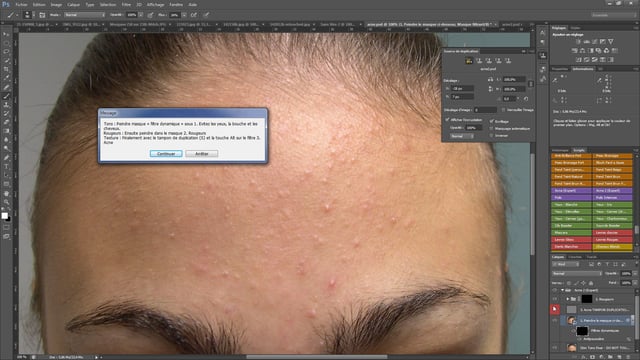
Task: Open layer Fond slider arrow
Action: 635,283
